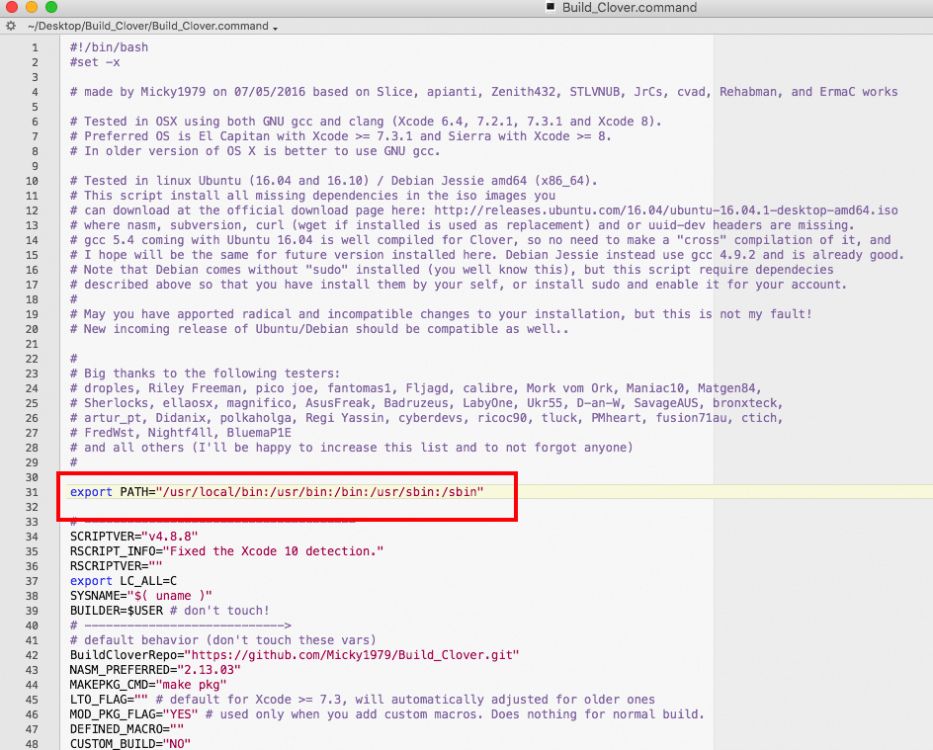The image size is (933, 750).
Task: Click 'Note that Debian comes without' comment line
Action: (x=452, y=270)
